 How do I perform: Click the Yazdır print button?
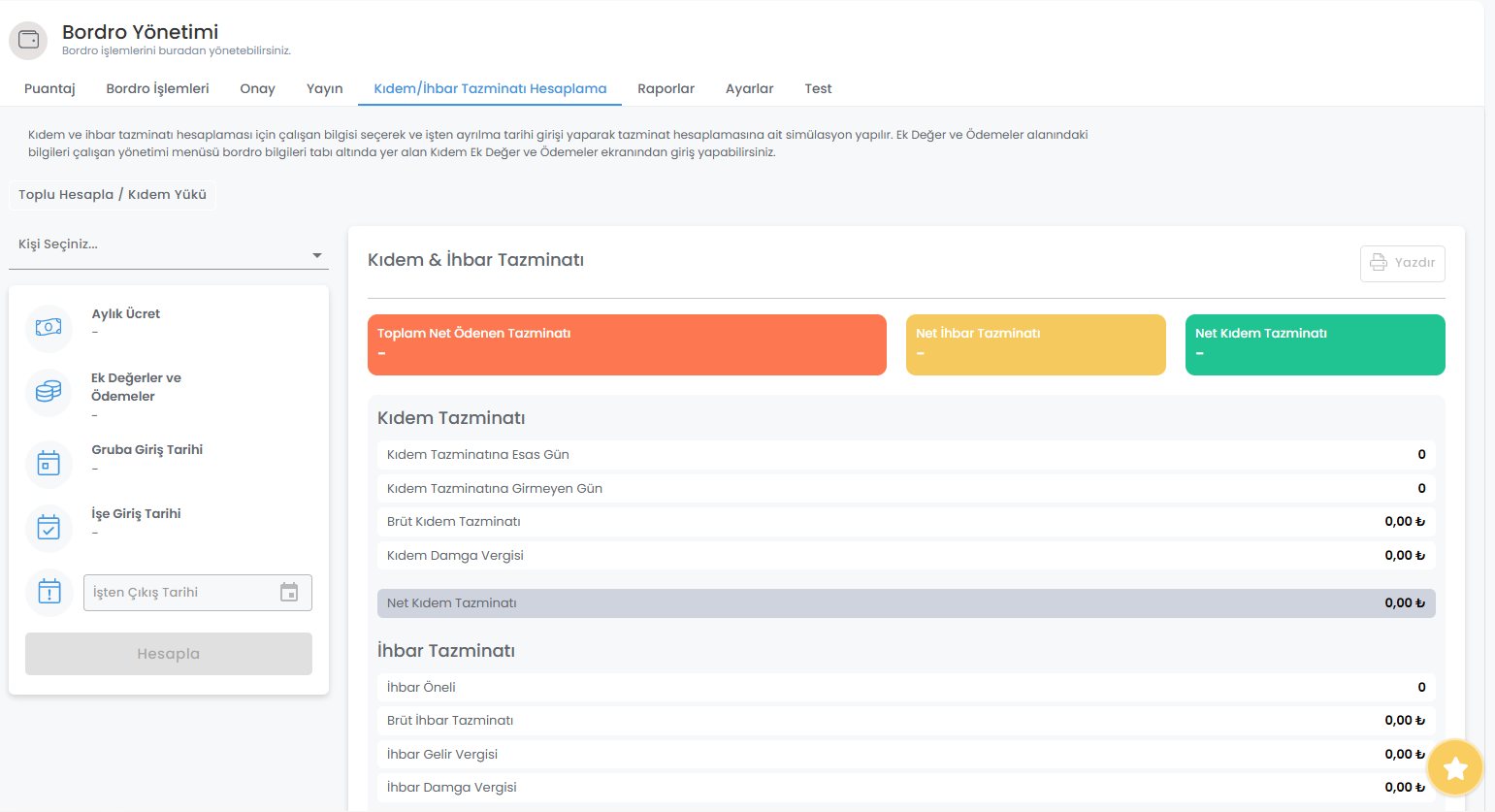(x=1403, y=263)
